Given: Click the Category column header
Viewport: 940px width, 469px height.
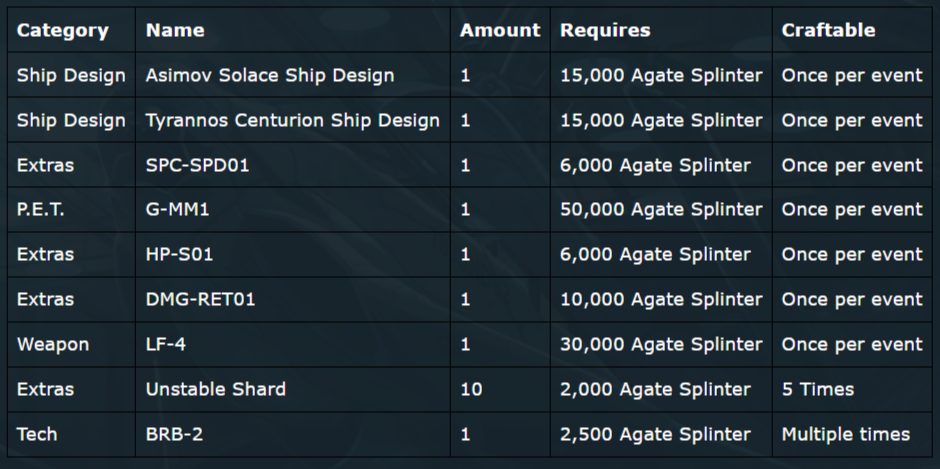Looking at the screenshot, I should tap(62, 31).
